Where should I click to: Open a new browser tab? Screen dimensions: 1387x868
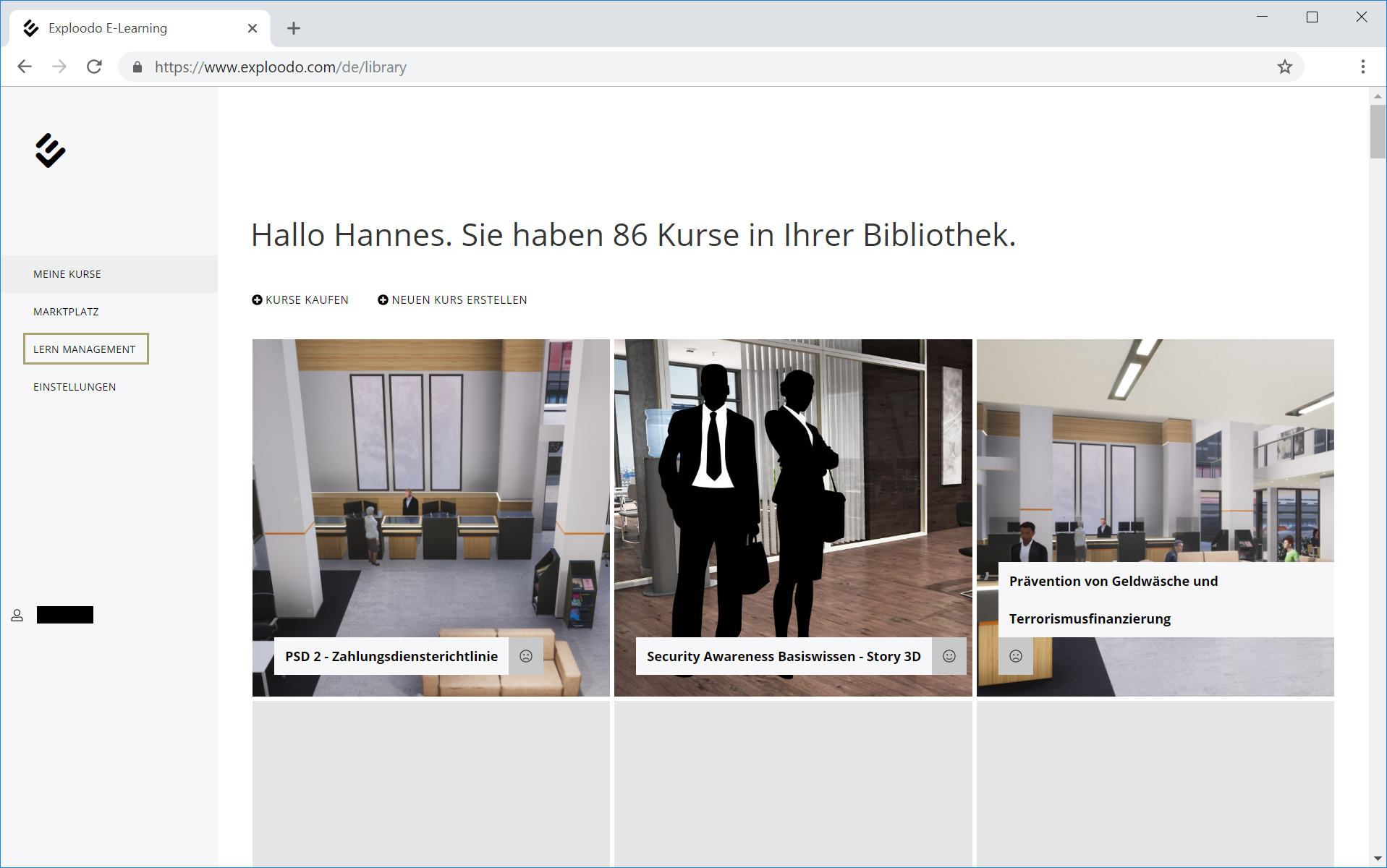[293, 28]
